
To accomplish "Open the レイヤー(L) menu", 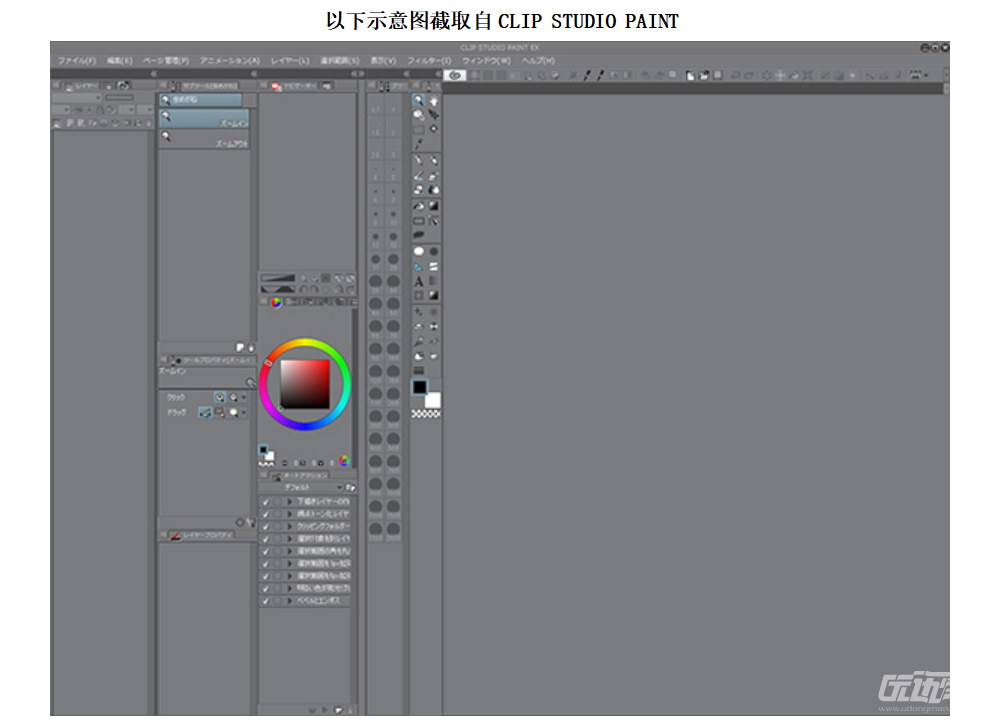I will point(290,61).
